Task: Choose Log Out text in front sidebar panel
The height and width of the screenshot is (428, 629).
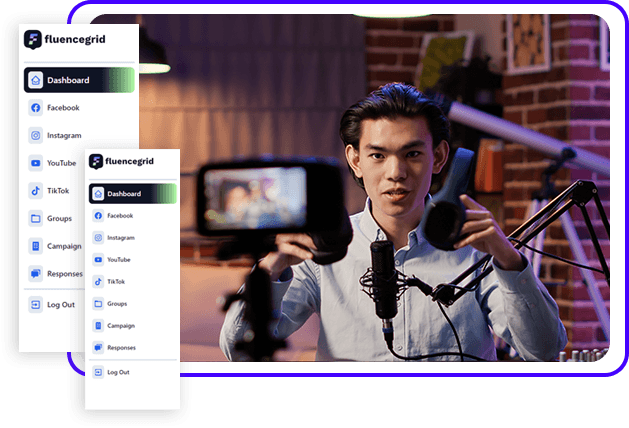Action: (118, 373)
